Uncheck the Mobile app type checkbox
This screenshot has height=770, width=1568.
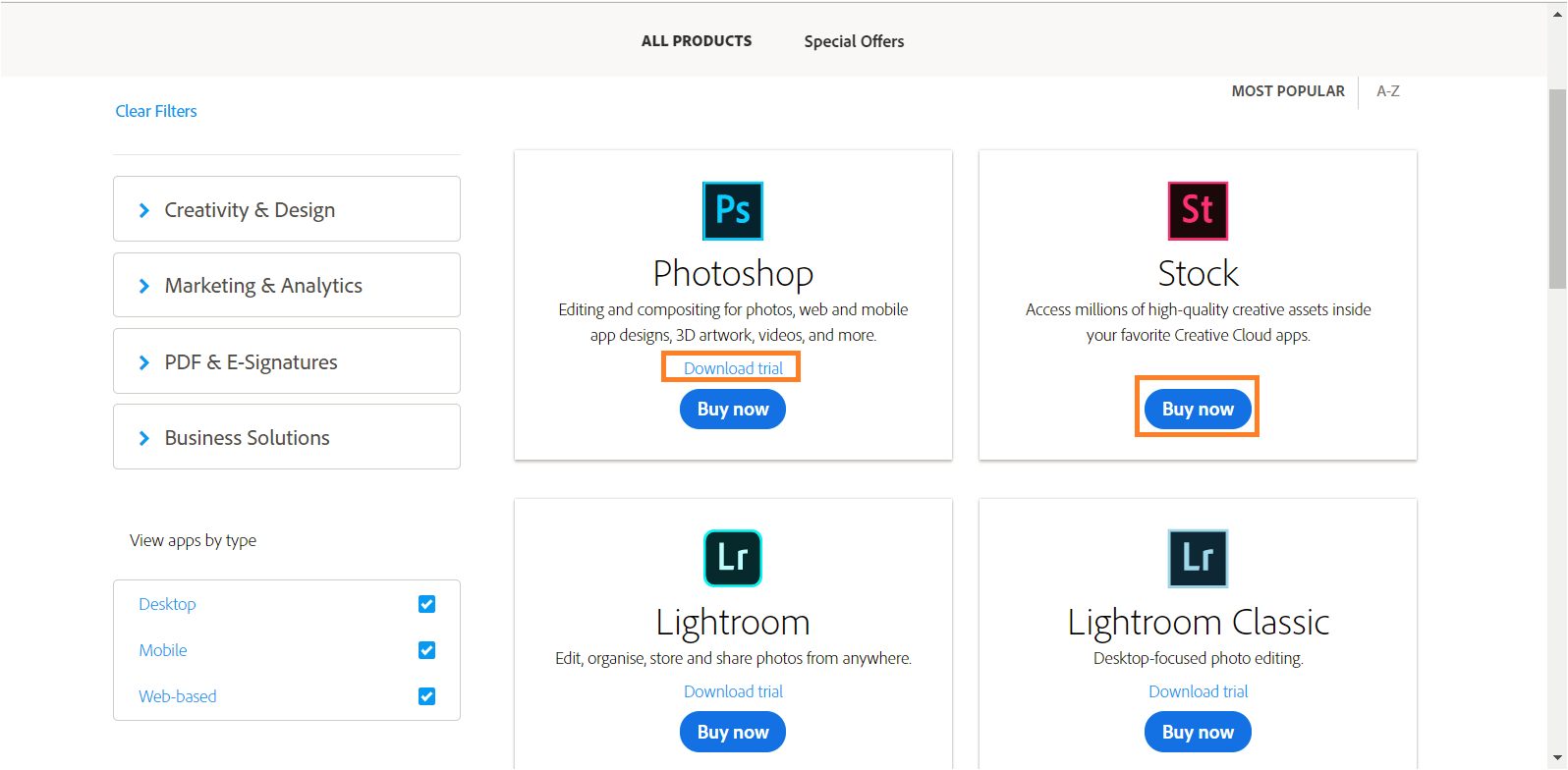[x=426, y=650]
